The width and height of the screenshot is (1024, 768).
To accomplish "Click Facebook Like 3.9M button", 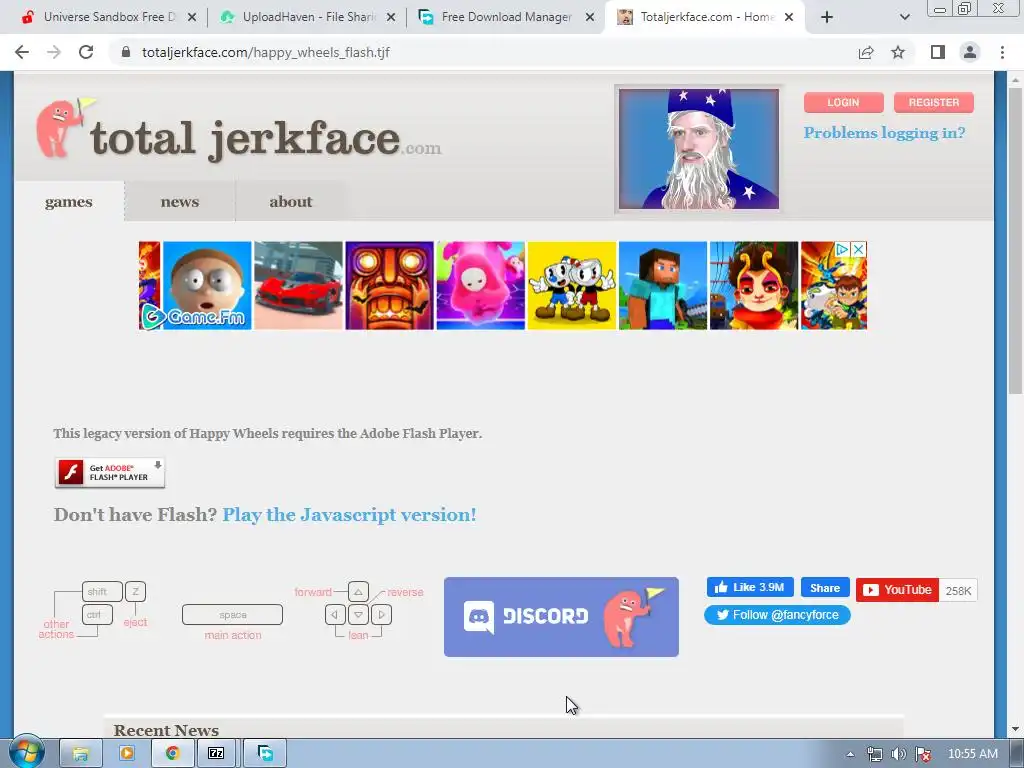I will 750,587.
